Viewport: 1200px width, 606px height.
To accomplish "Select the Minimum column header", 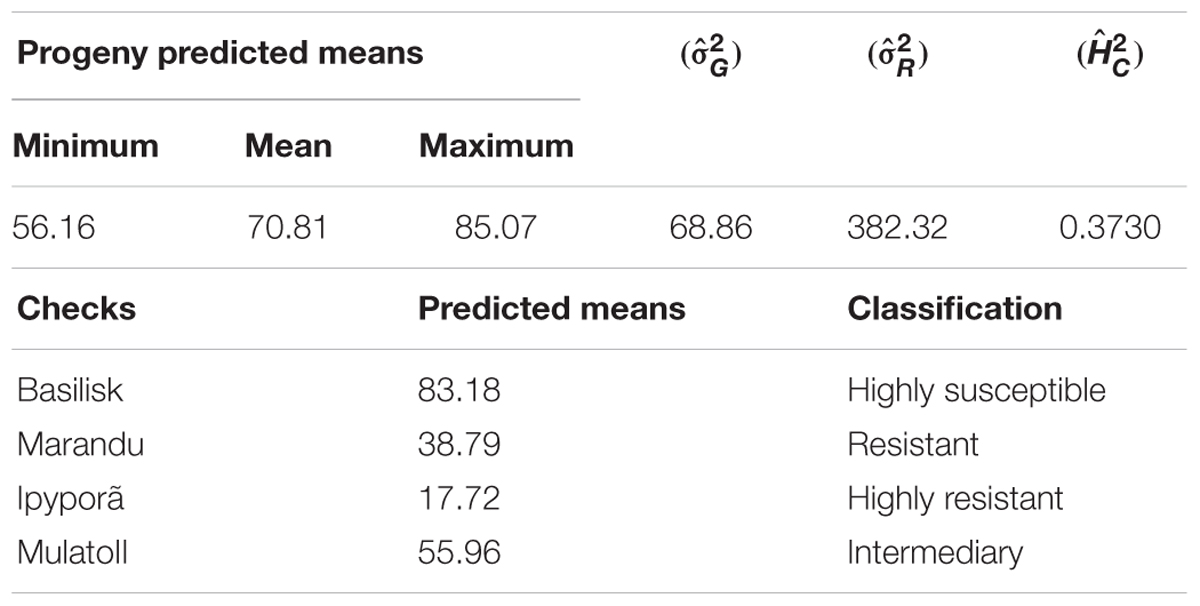I will coord(86,146).
